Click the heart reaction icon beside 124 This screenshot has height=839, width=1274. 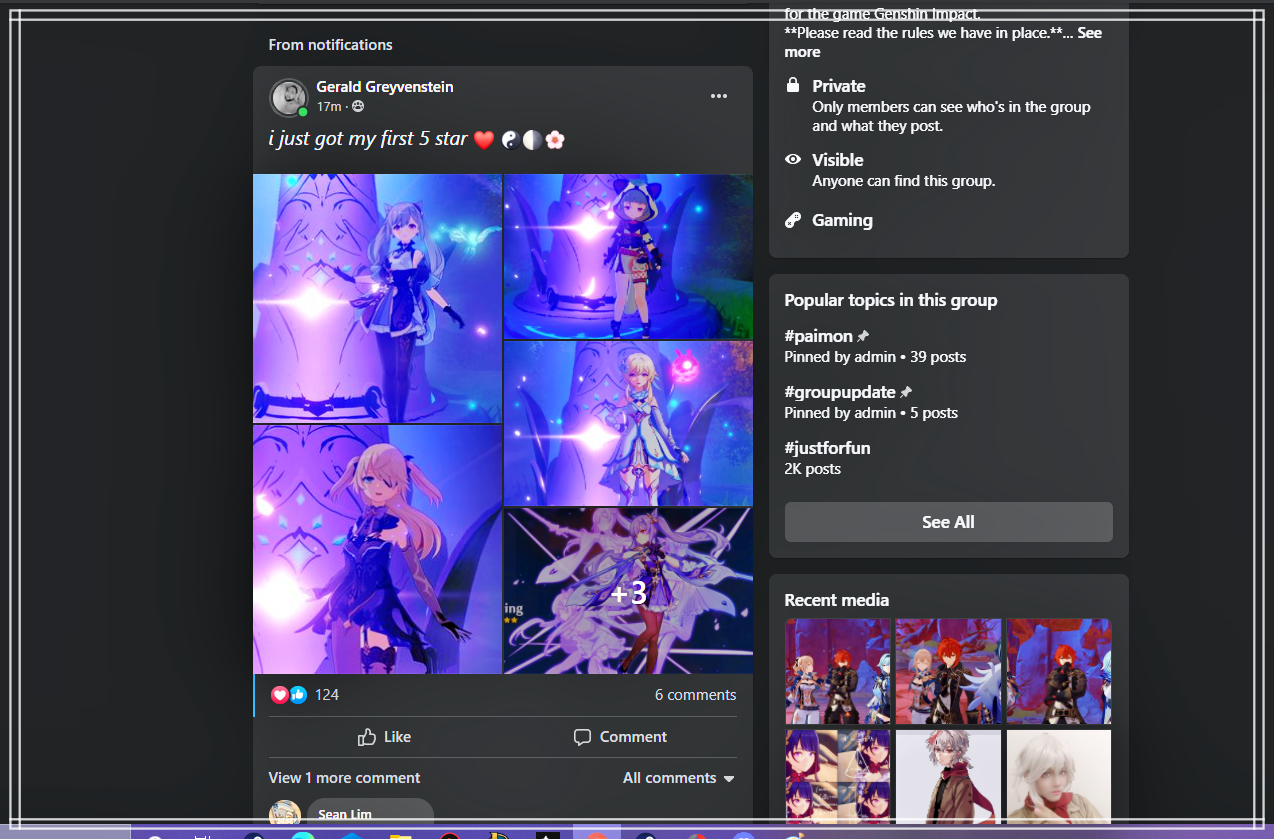[x=279, y=695]
